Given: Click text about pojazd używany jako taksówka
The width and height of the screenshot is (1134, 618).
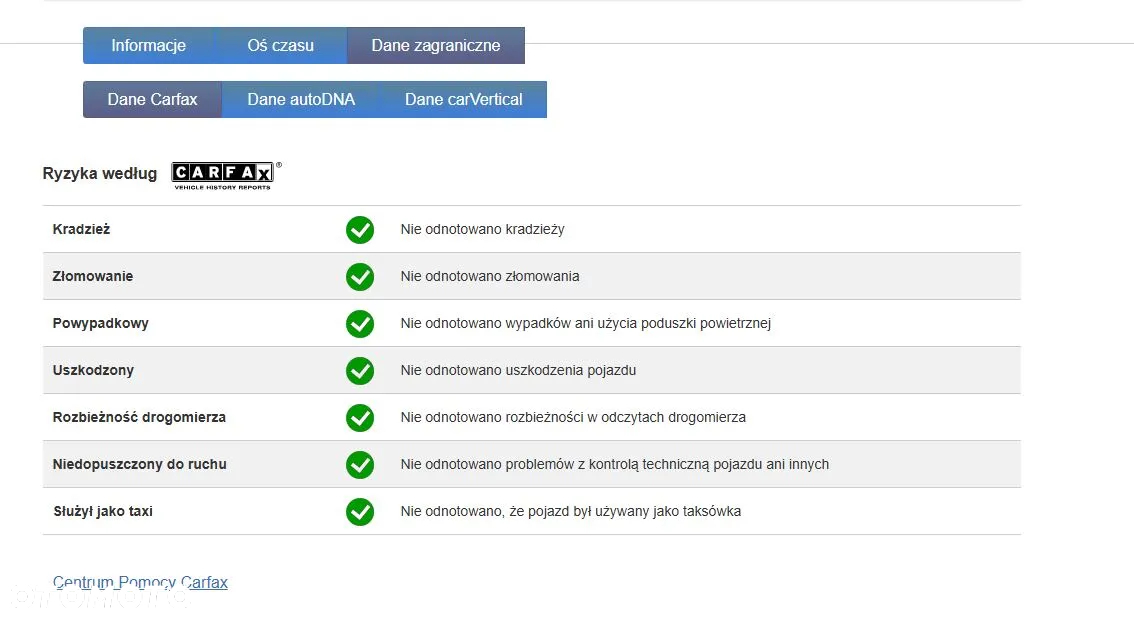Looking at the screenshot, I should point(571,511).
